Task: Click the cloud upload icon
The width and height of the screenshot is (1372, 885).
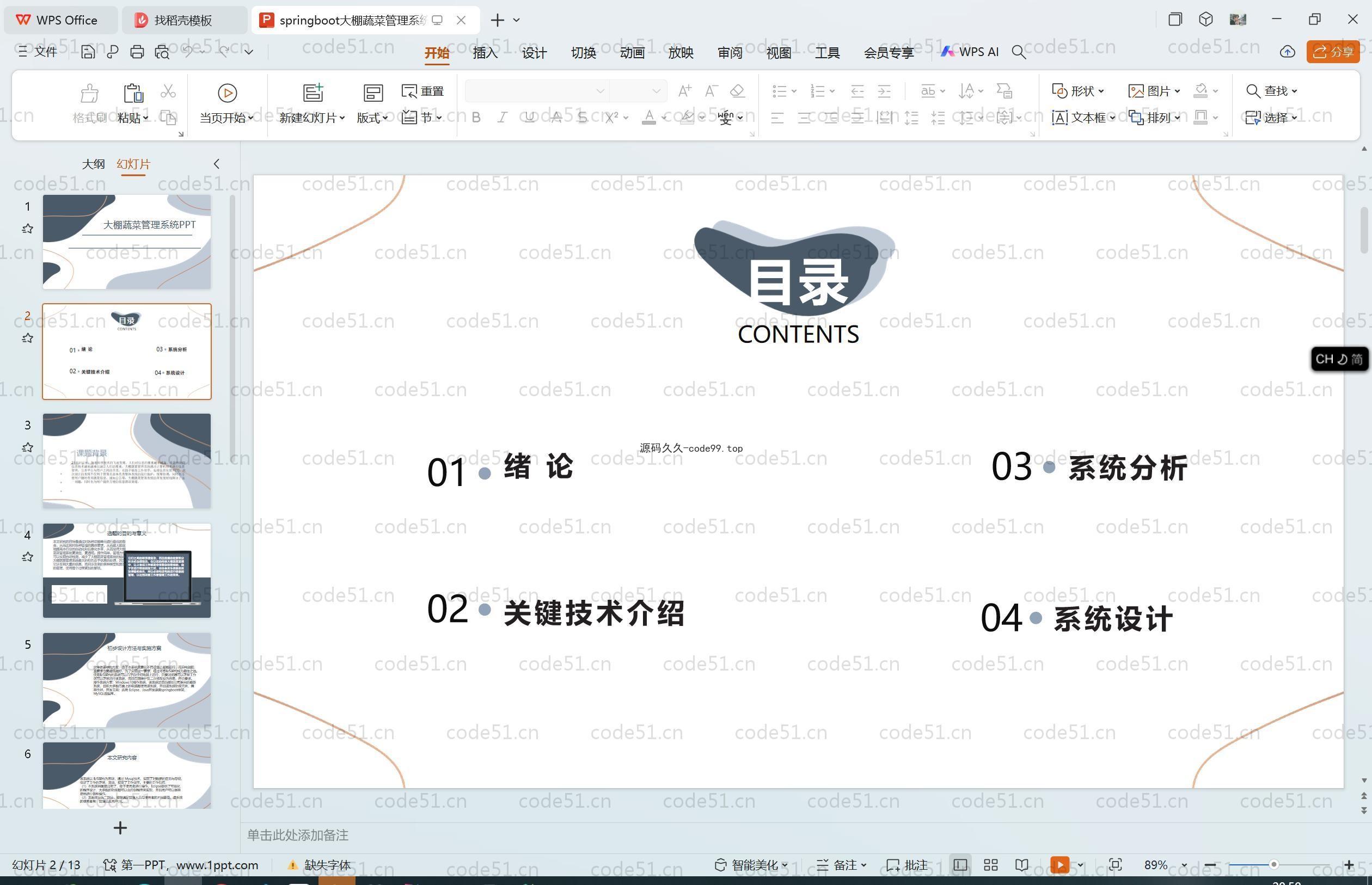Action: pyautogui.click(x=1287, y=52)
